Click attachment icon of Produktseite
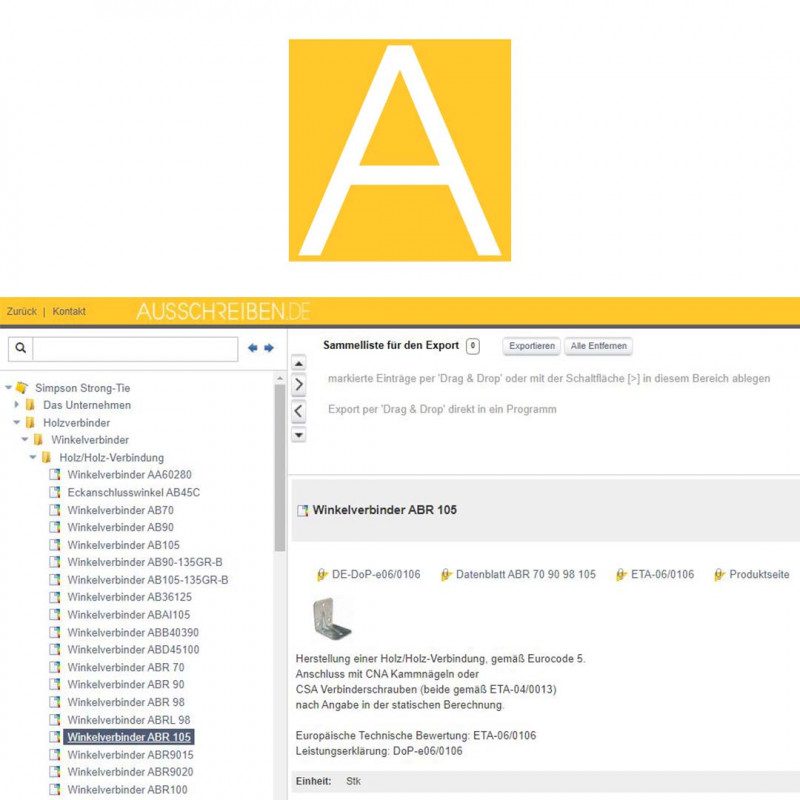The image size is (800, 800). pyautogui.click(x=719, y=574)
